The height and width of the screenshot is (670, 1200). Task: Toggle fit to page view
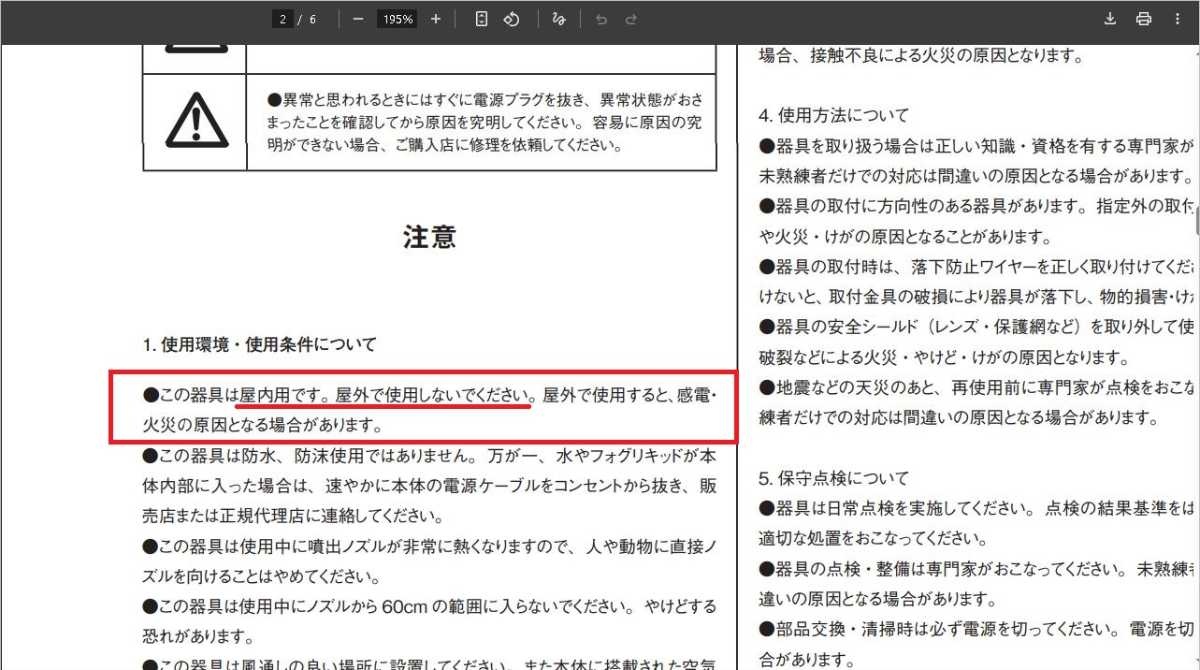click(481, 19)
